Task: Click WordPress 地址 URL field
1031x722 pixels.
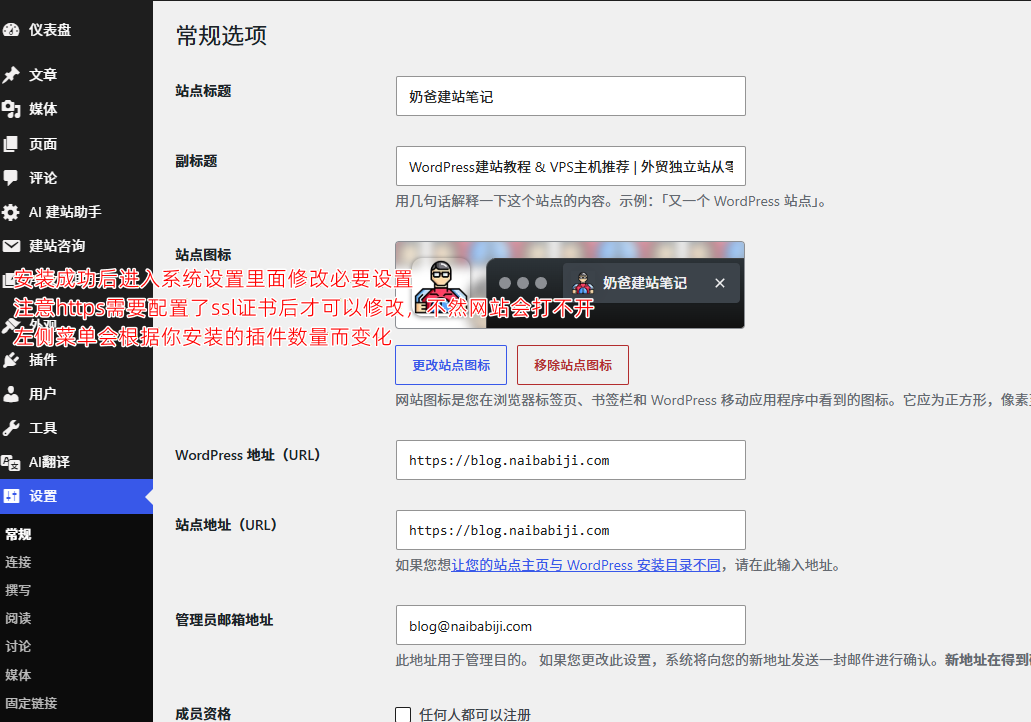Action: coord(571,460)
